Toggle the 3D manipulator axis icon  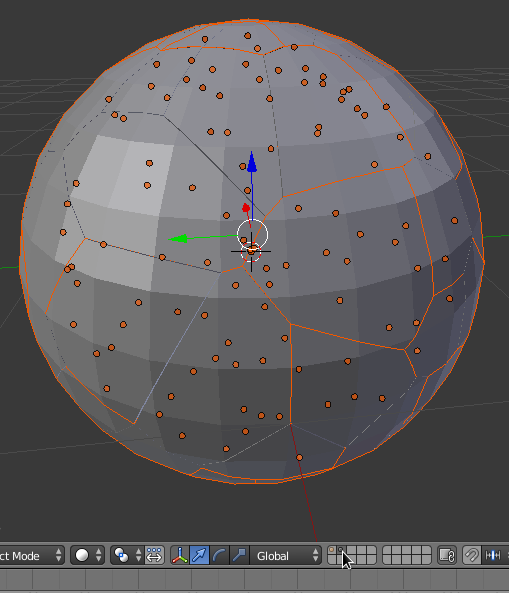coord(180,556)
